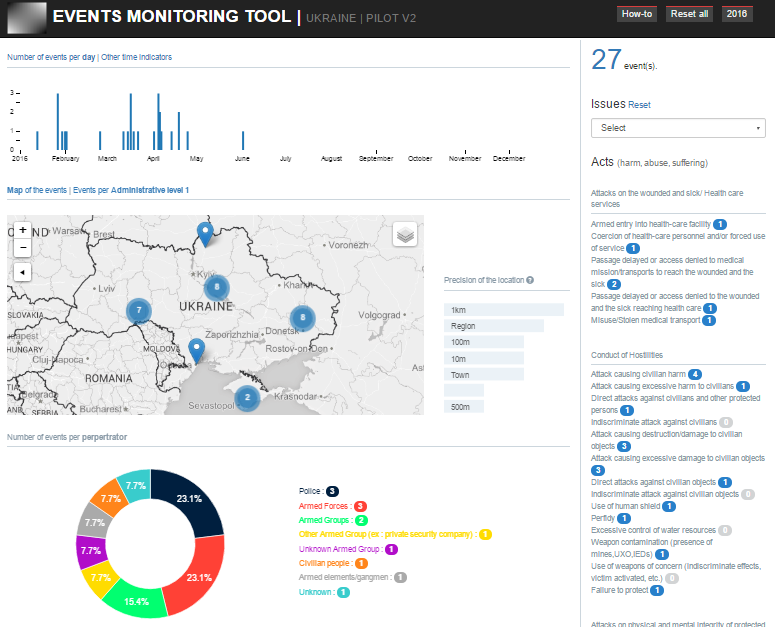Screen dimensions: 775x627
Task: Open the How-to guide
Action: pos(637,14)
